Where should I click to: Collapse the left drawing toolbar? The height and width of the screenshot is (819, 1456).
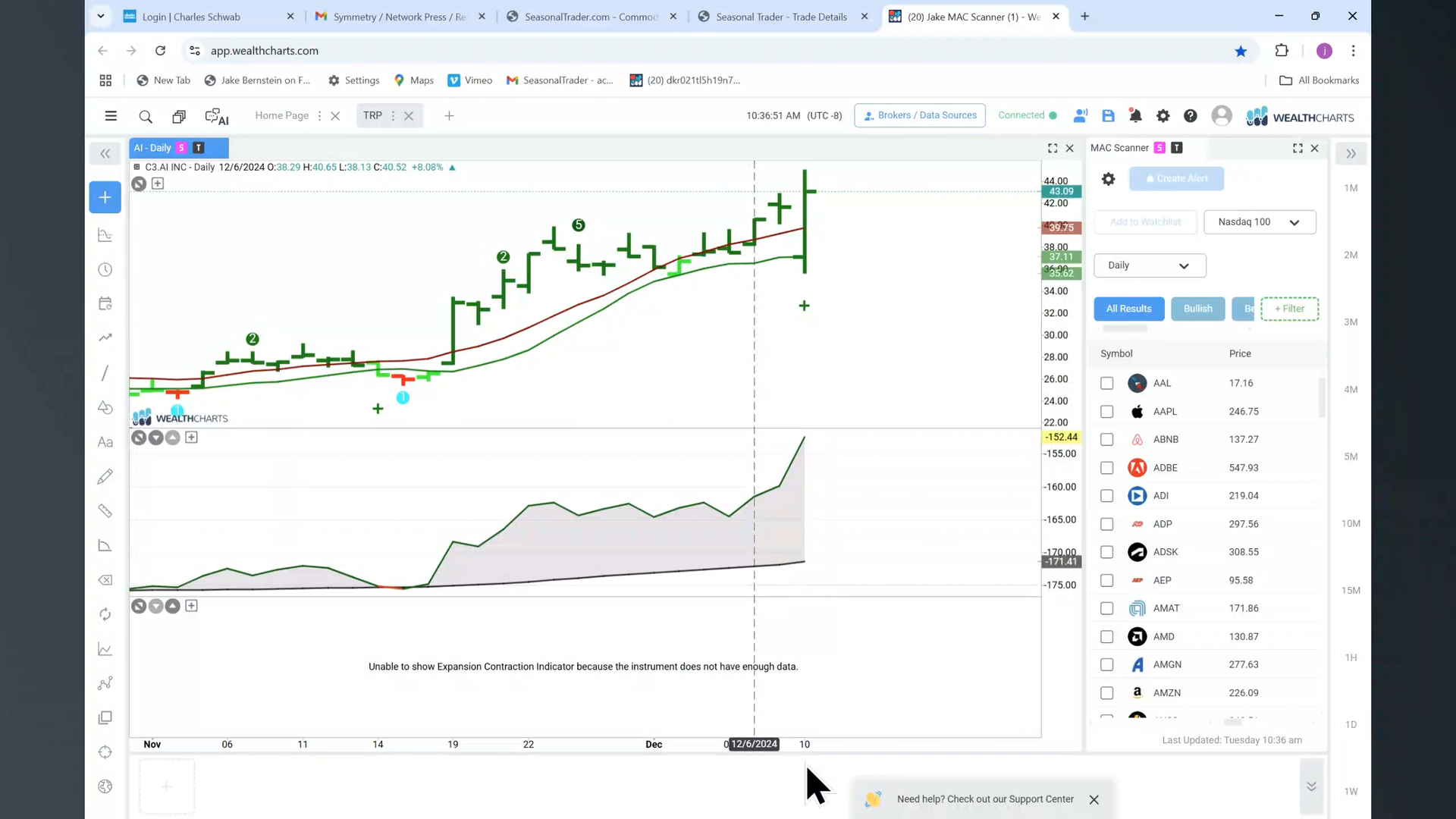tap(105, 154)
